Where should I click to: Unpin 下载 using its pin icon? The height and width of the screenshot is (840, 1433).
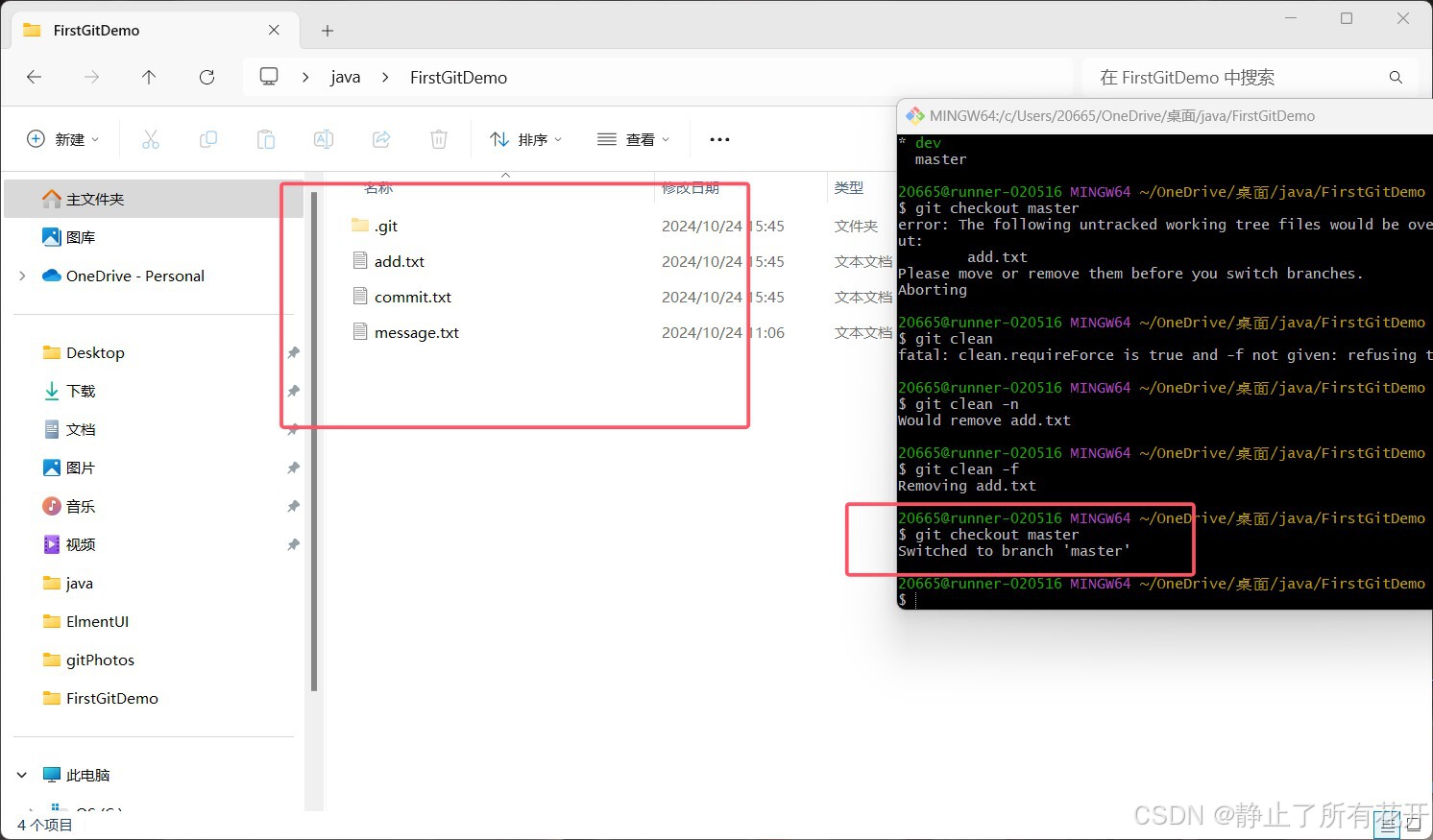293,391
